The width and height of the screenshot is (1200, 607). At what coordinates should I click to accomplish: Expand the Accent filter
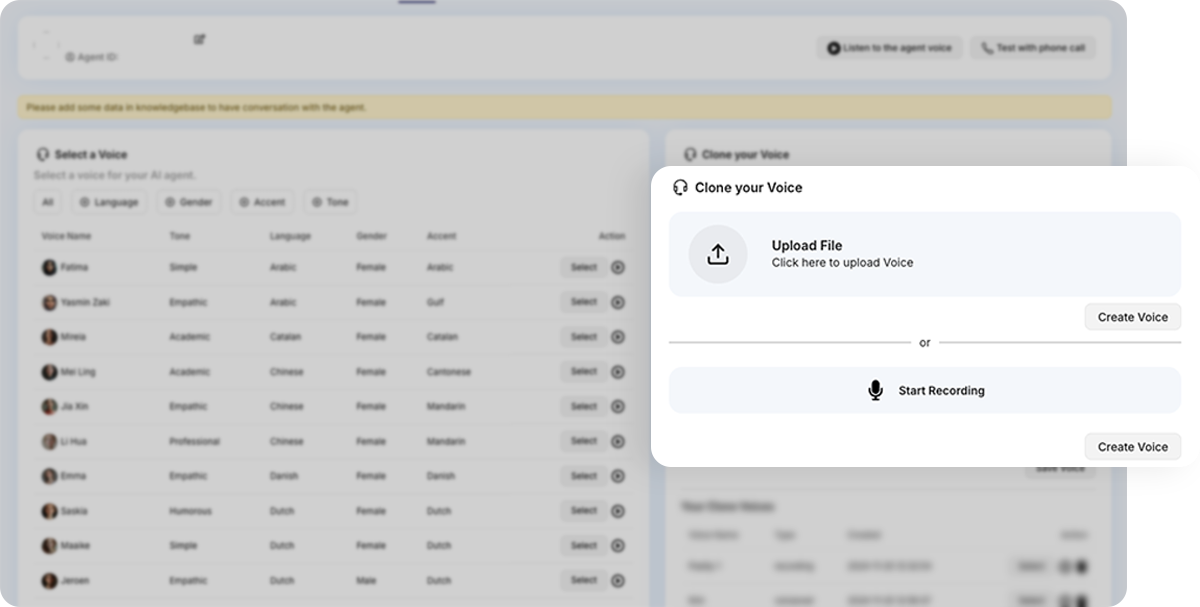click(x=262, y=202)
